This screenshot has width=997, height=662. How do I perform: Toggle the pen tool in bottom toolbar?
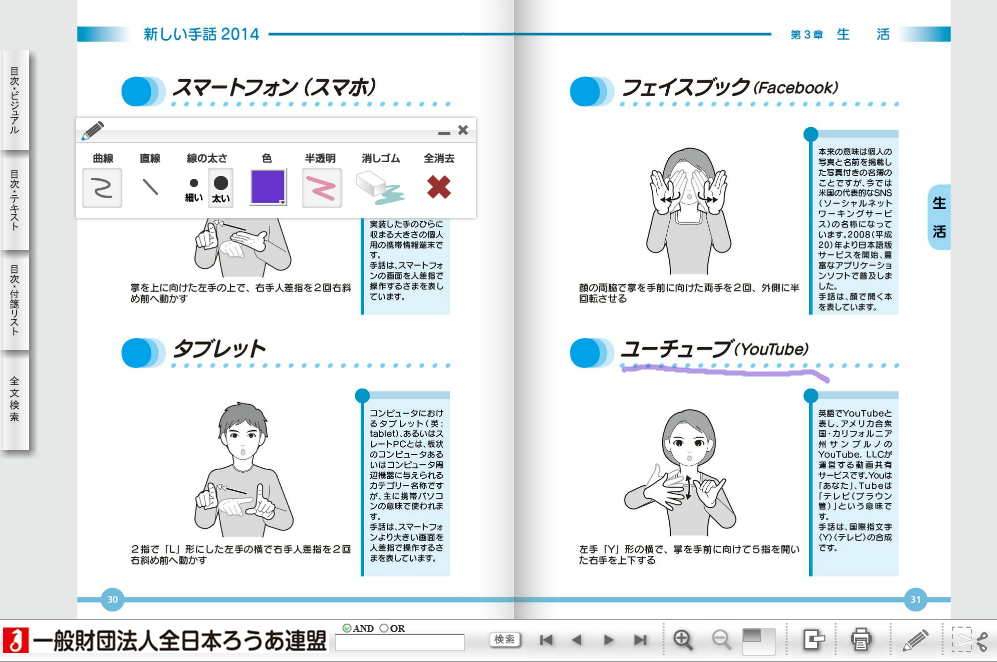click(916, 639)
